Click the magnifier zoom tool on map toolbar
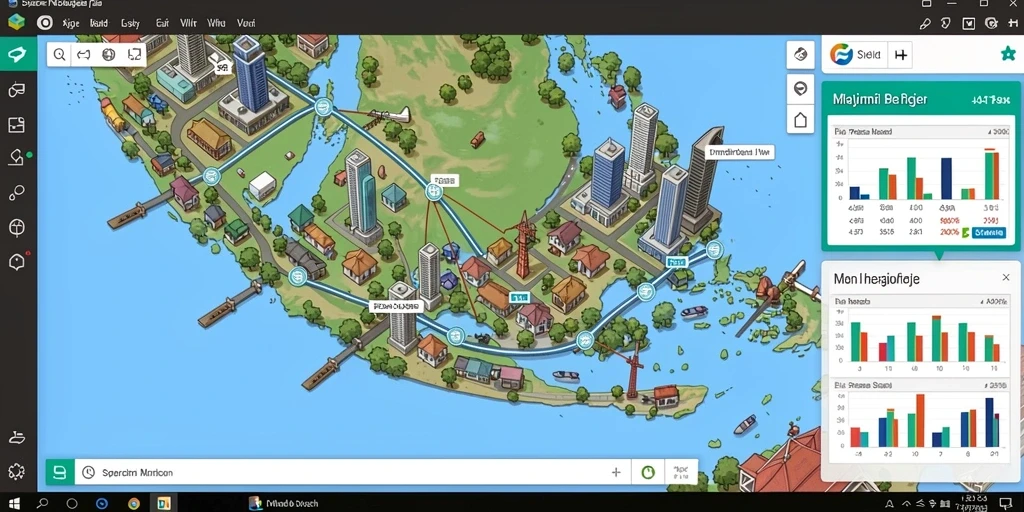This screenshot has width=1024, height=512. click(x=59, y=55)
